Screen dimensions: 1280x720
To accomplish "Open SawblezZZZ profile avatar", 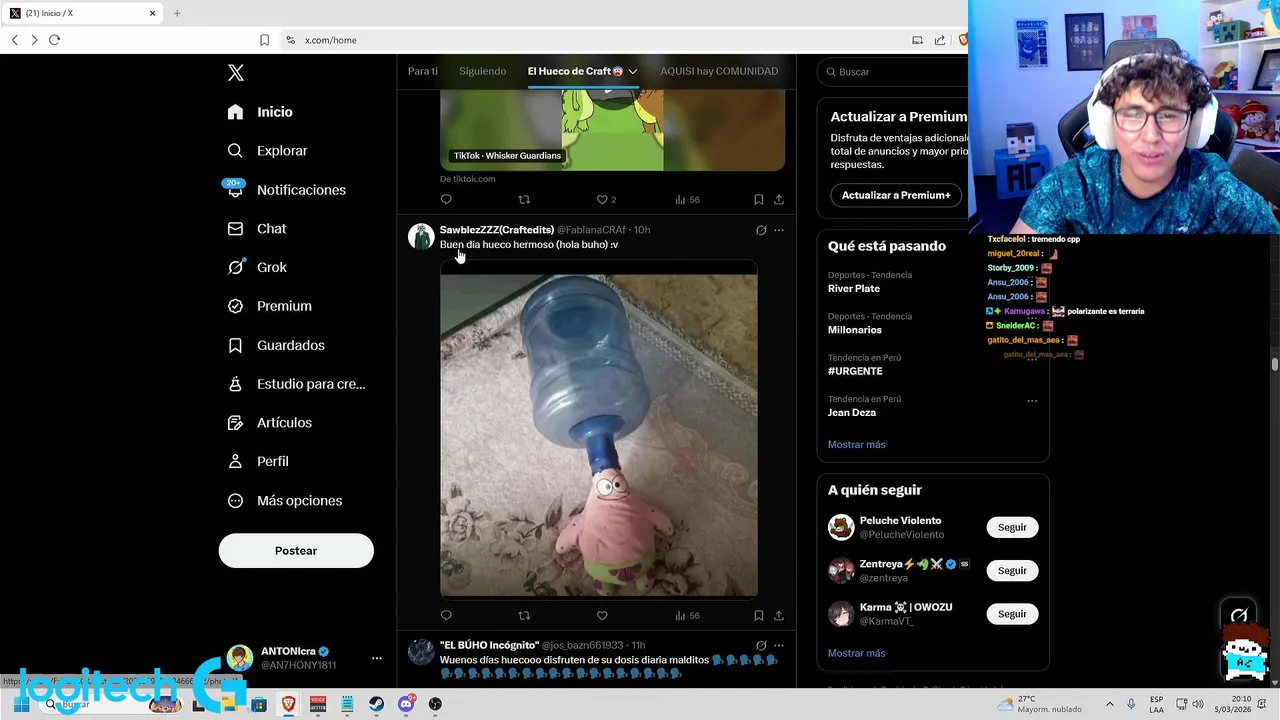I will [x=421, y=236].
